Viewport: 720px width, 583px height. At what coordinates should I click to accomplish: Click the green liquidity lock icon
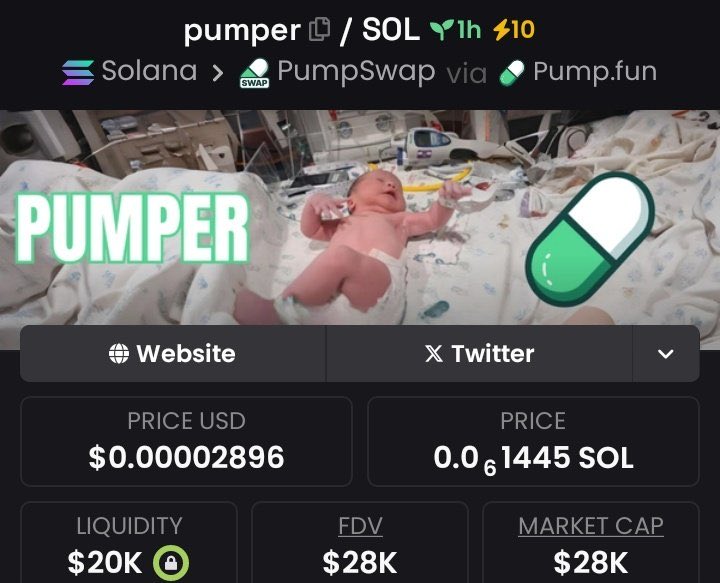(171, 563)
